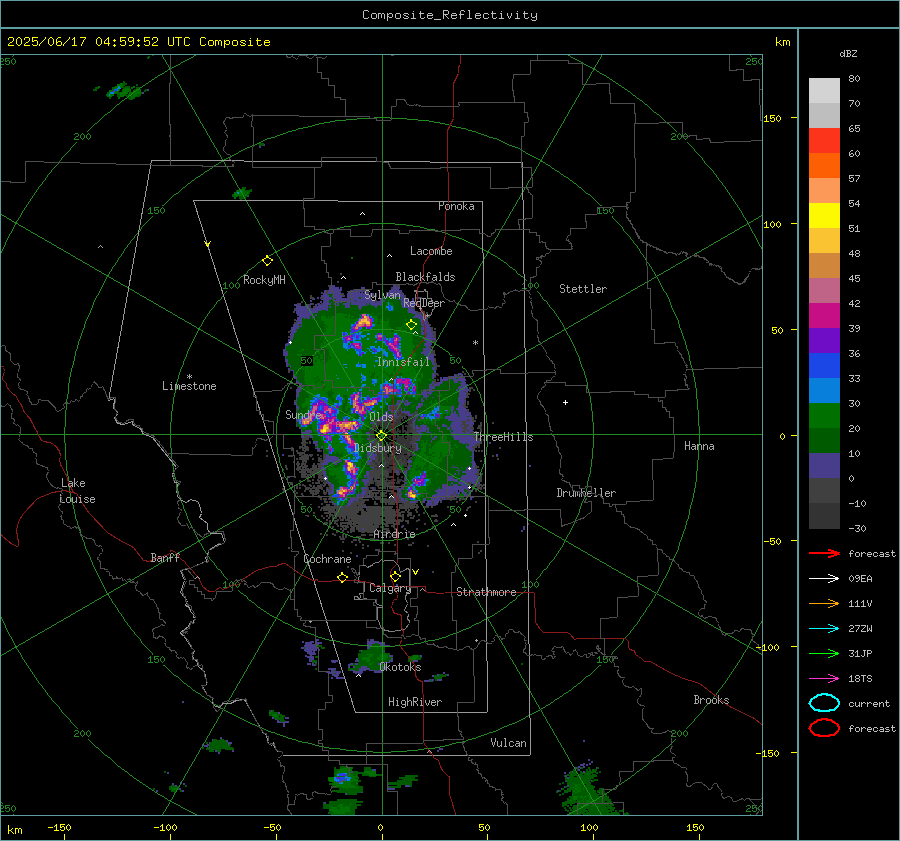Viewport: 900px width, 841px height.
Task: Click the yellow diamond marker by RedDeer
Action: [x=411, y=325]
